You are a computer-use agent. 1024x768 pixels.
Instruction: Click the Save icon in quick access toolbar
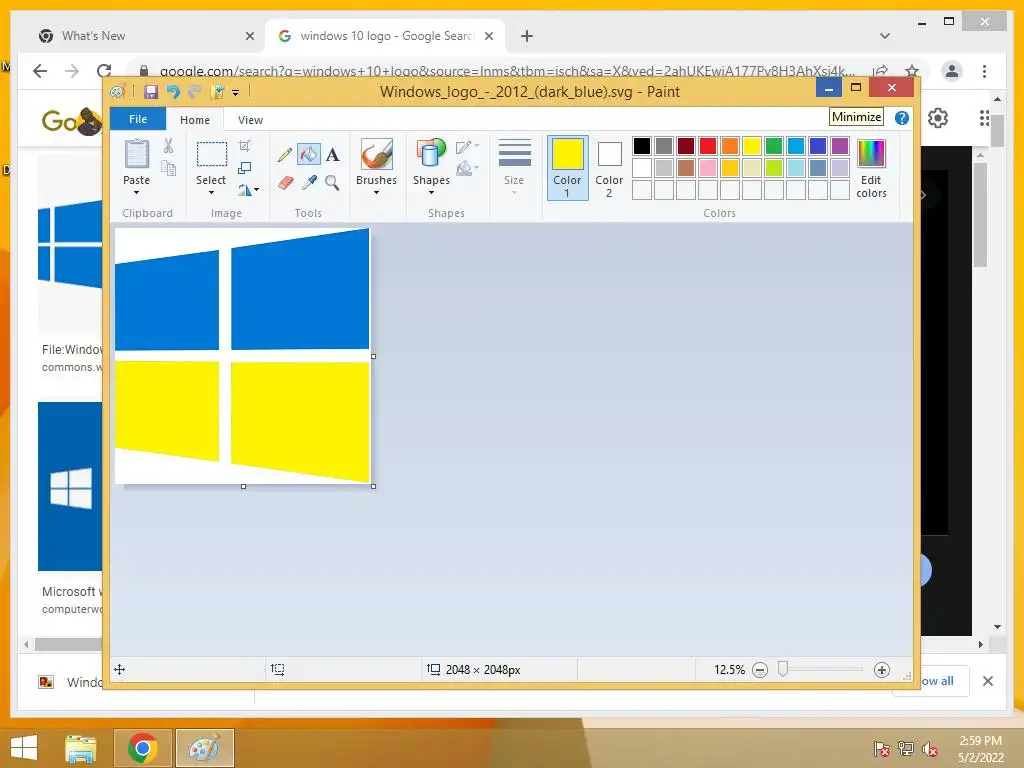(151, 92)
